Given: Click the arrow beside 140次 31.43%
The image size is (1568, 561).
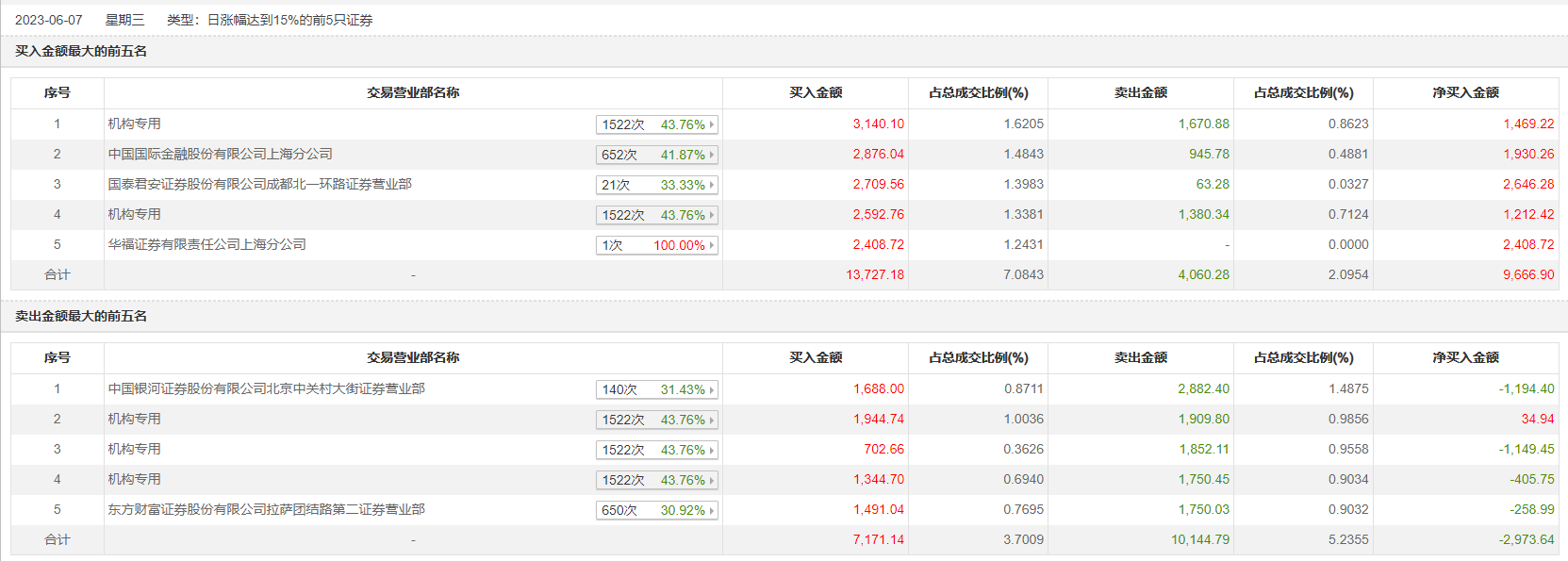Looking at the screenshot, I should point(712,389).
